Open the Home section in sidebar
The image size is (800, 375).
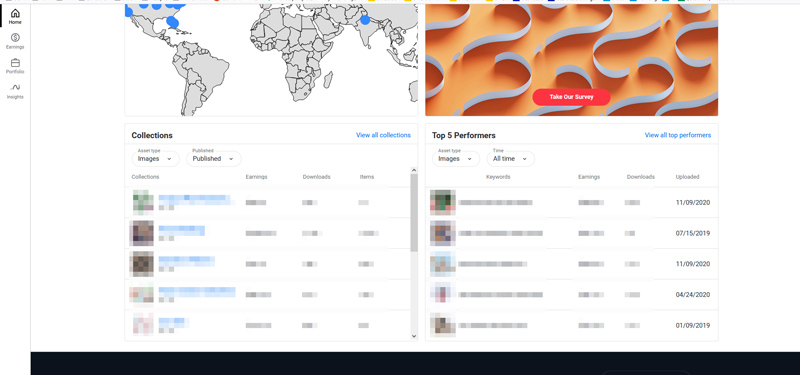pos(15,16)
